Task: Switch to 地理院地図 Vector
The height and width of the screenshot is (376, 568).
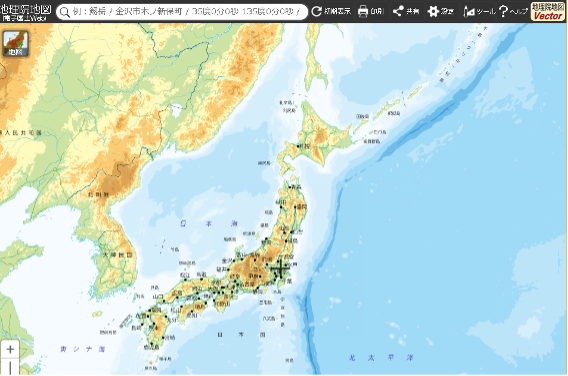Action: click(548, 11)
